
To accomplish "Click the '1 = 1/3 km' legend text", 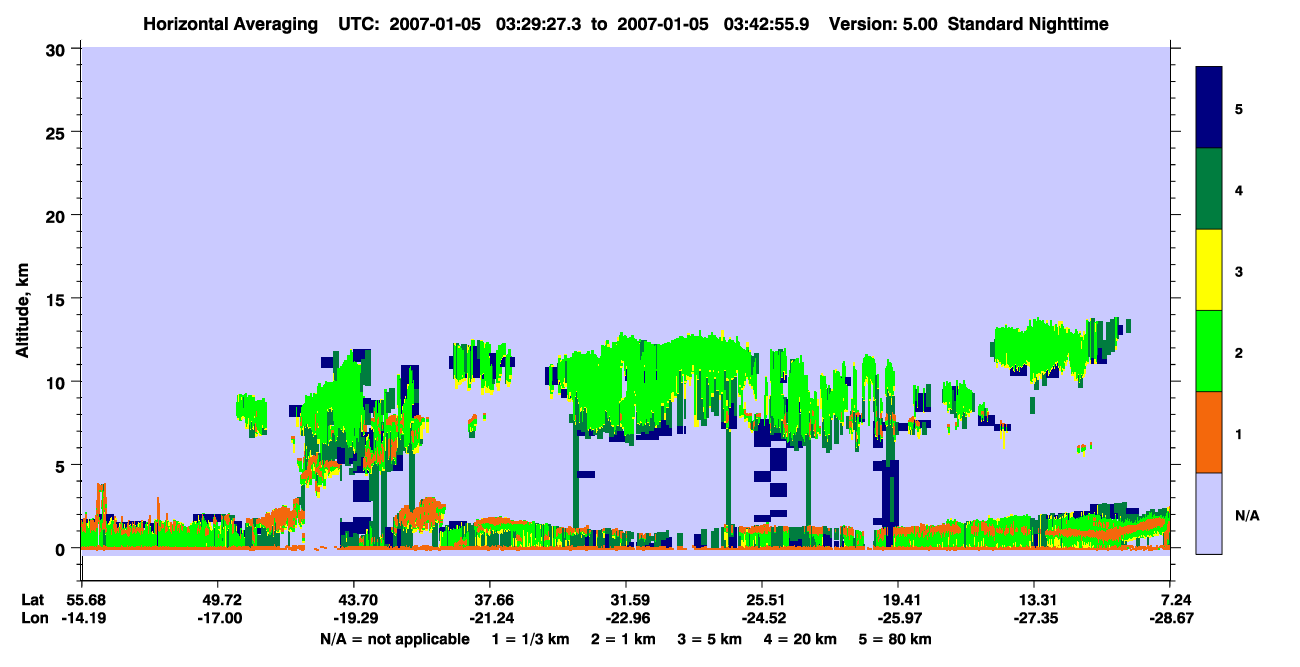I will (x=530, y=639).
